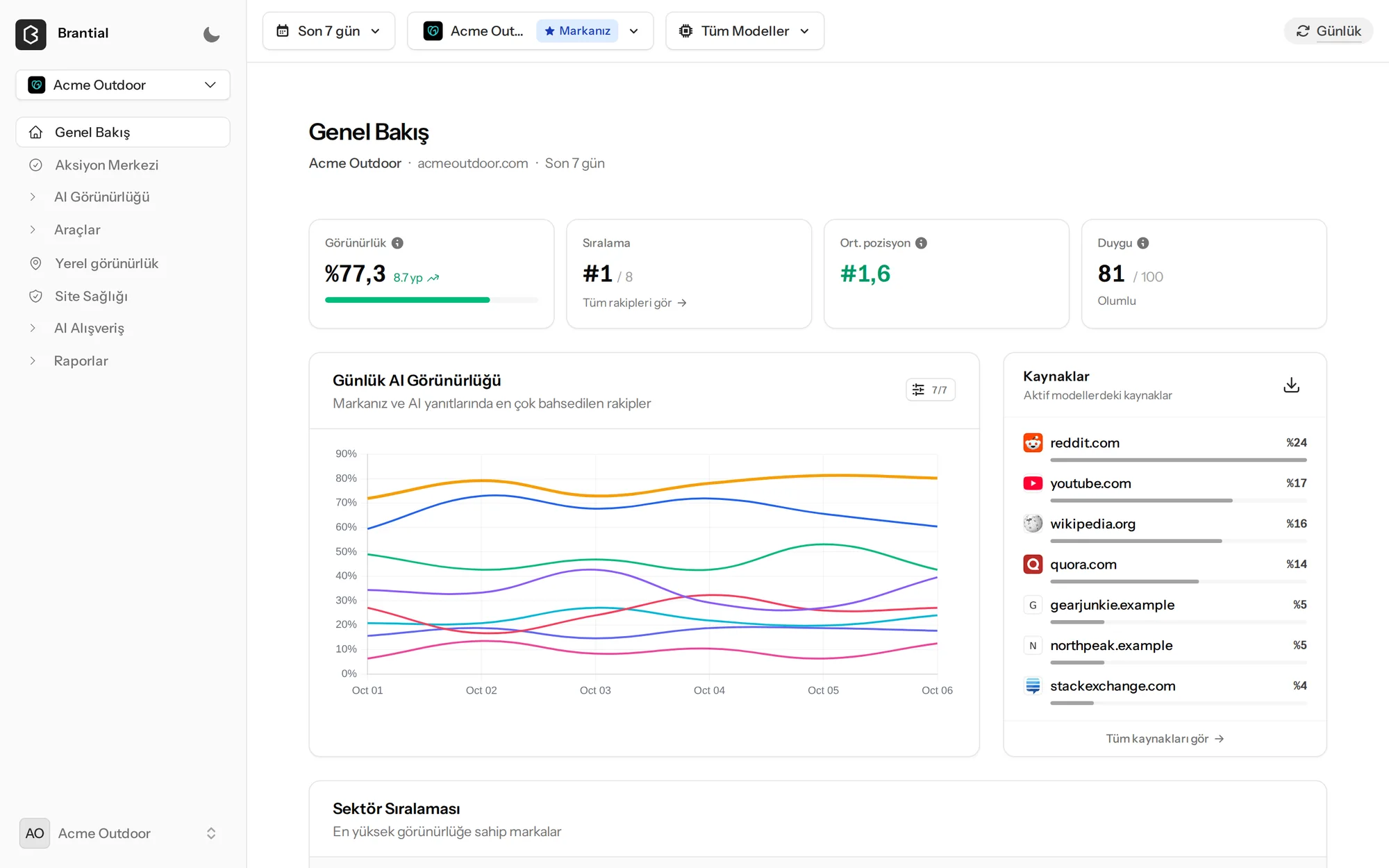Click the 8.7 yp trend indicator

pyautogui.click(x=416, y=278)
